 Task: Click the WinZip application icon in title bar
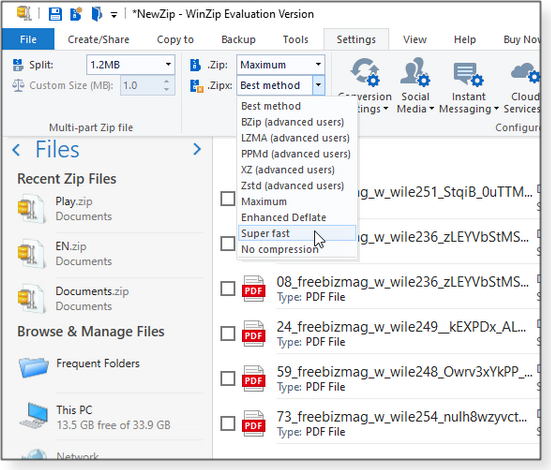[24, 14]
